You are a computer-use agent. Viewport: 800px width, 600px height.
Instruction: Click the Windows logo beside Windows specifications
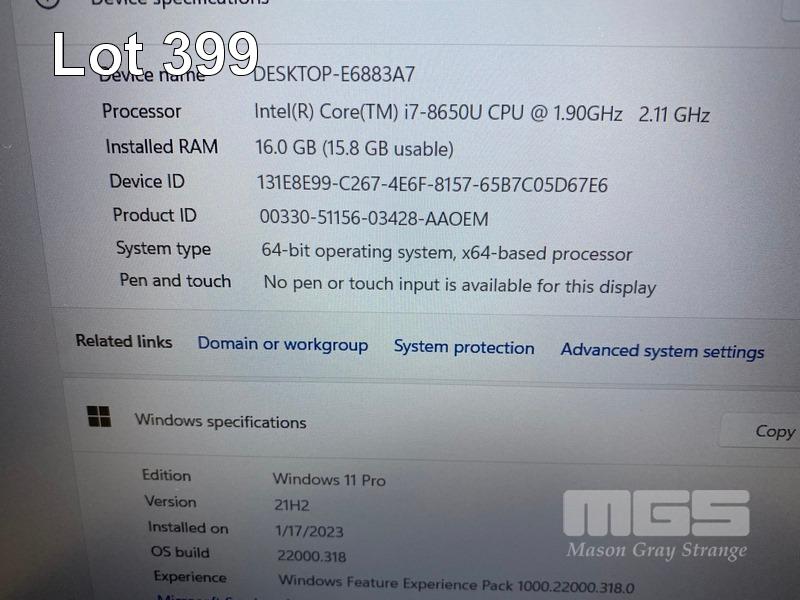99,416
